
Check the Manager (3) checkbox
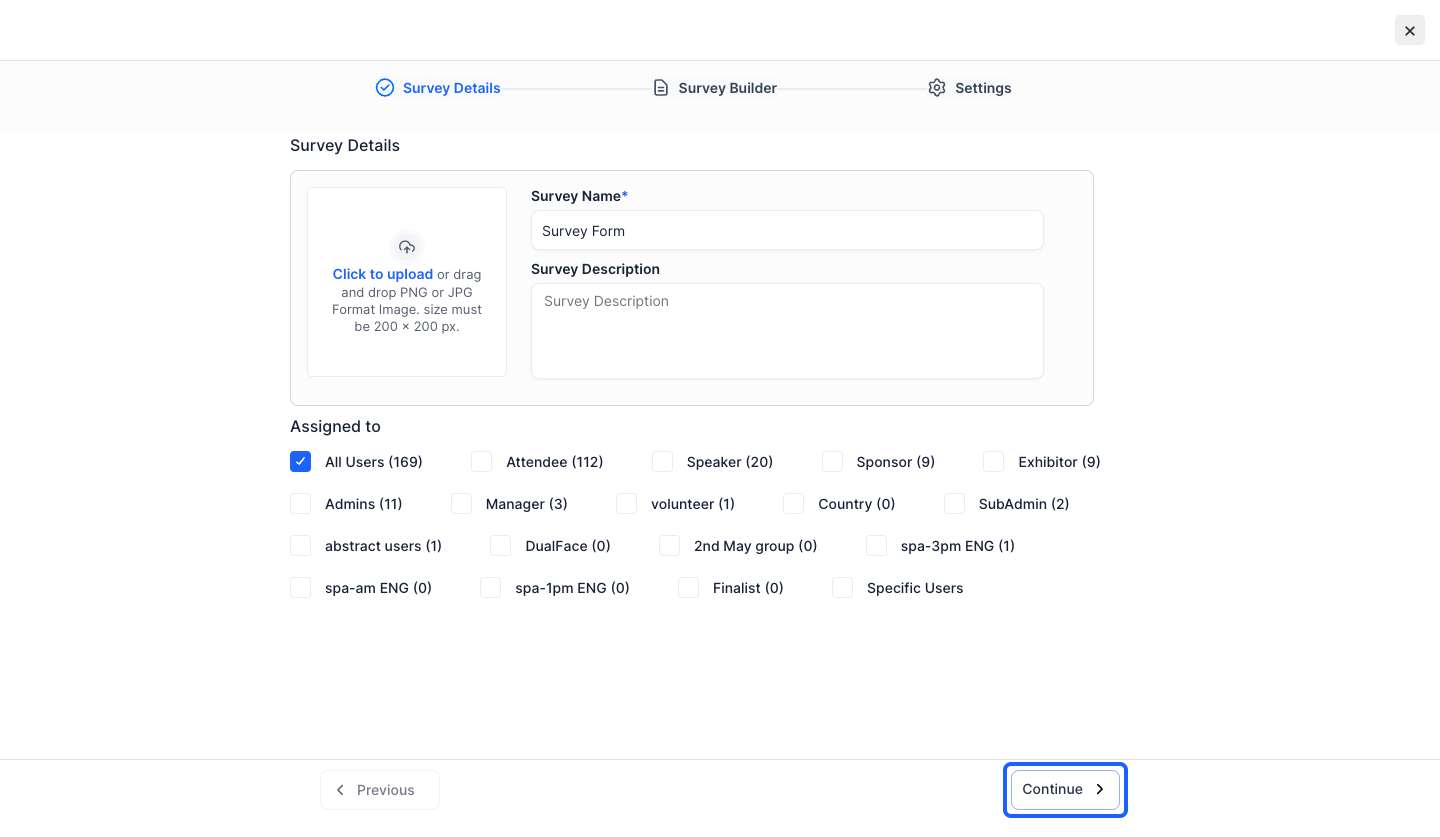click(461, 504)
